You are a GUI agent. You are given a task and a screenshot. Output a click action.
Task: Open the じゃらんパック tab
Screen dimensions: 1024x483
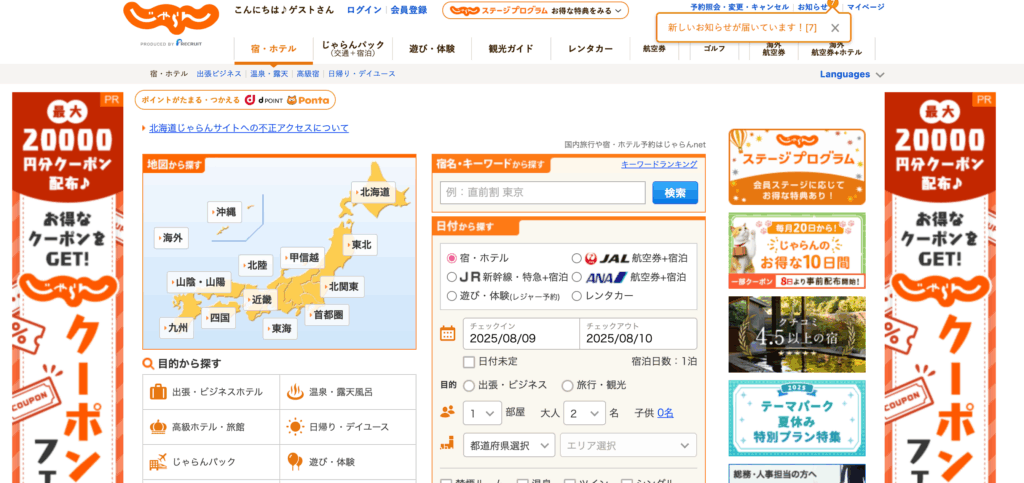pyautogui.click(x=353, y=49)
